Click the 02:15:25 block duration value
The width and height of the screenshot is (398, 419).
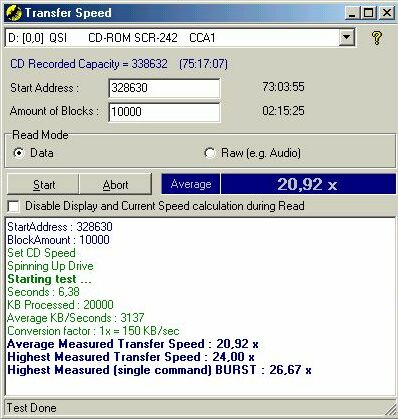[x=283, y=111]
